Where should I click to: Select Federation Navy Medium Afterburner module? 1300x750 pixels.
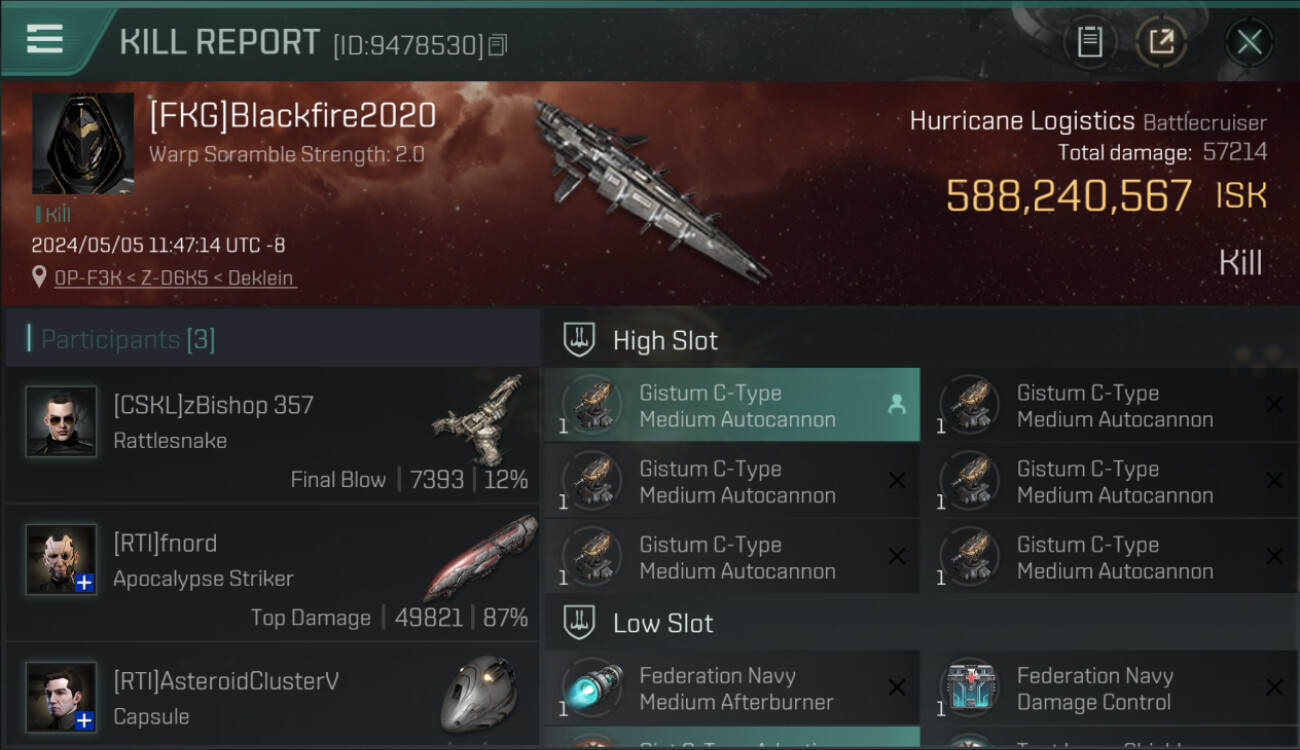732,688
